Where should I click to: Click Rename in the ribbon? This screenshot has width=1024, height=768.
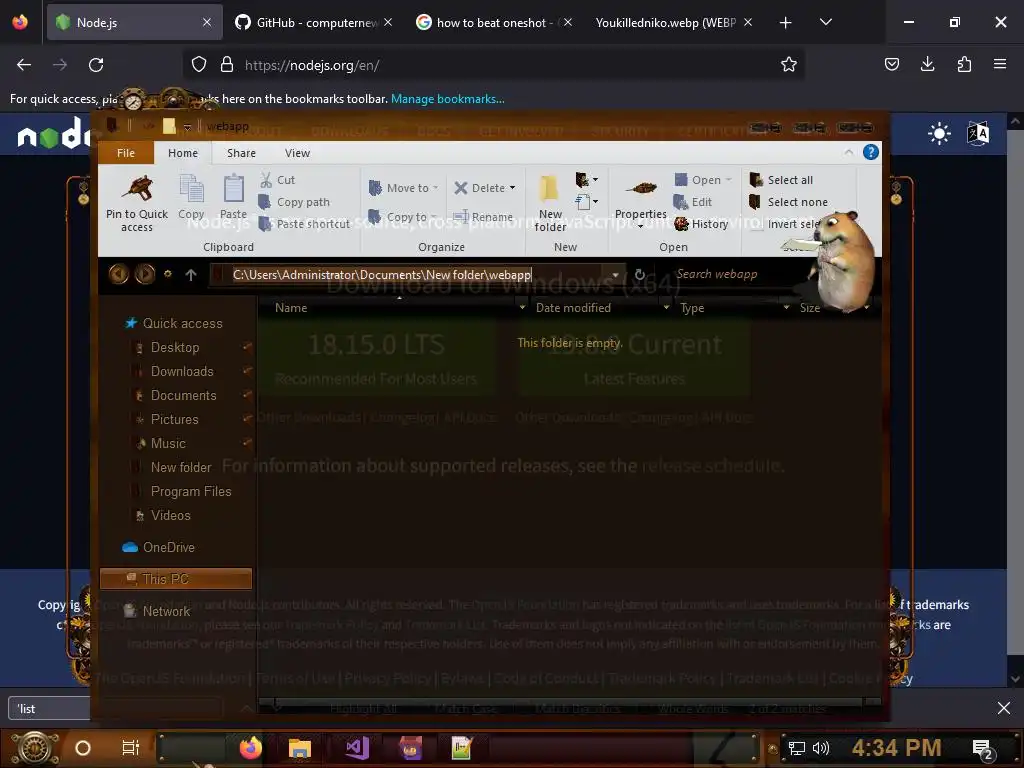(483, 217)
